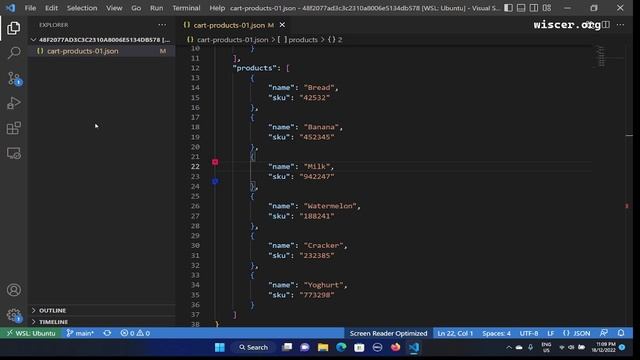Click line number 30 in gutter
This screenshot has width=640, height=360.
195,245
